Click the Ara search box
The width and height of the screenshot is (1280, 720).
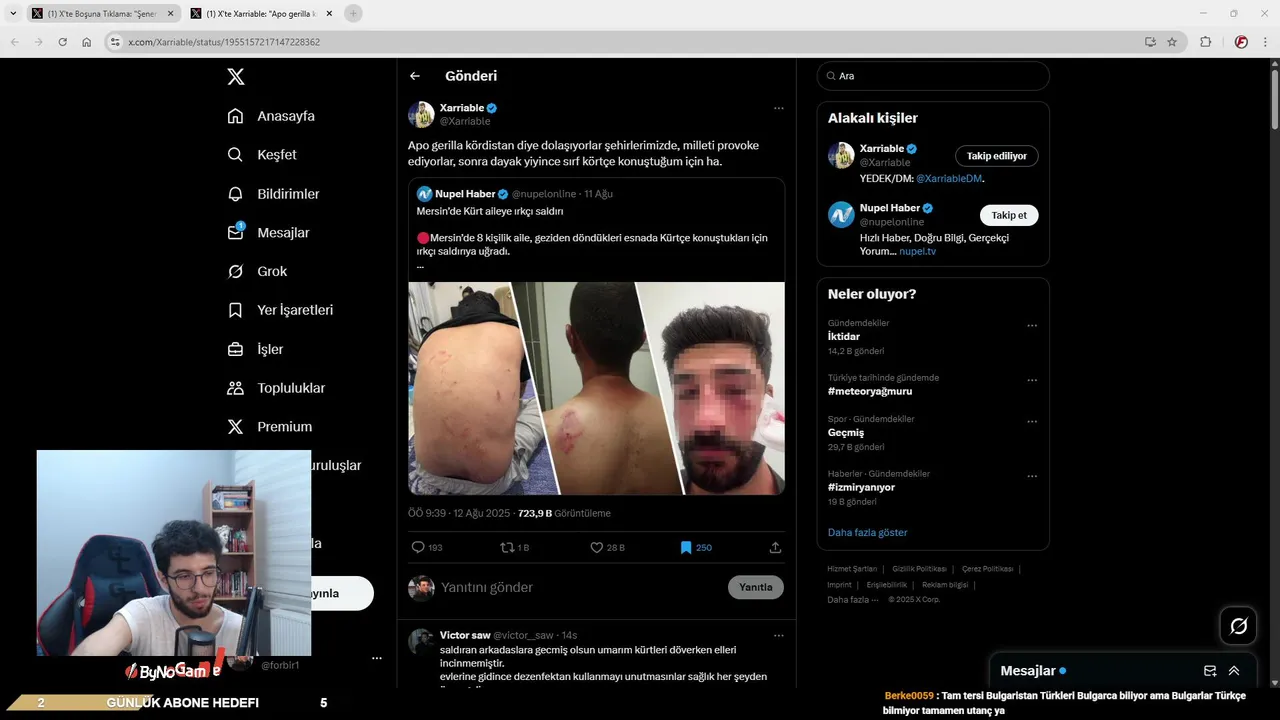click(x=933, y=76)
